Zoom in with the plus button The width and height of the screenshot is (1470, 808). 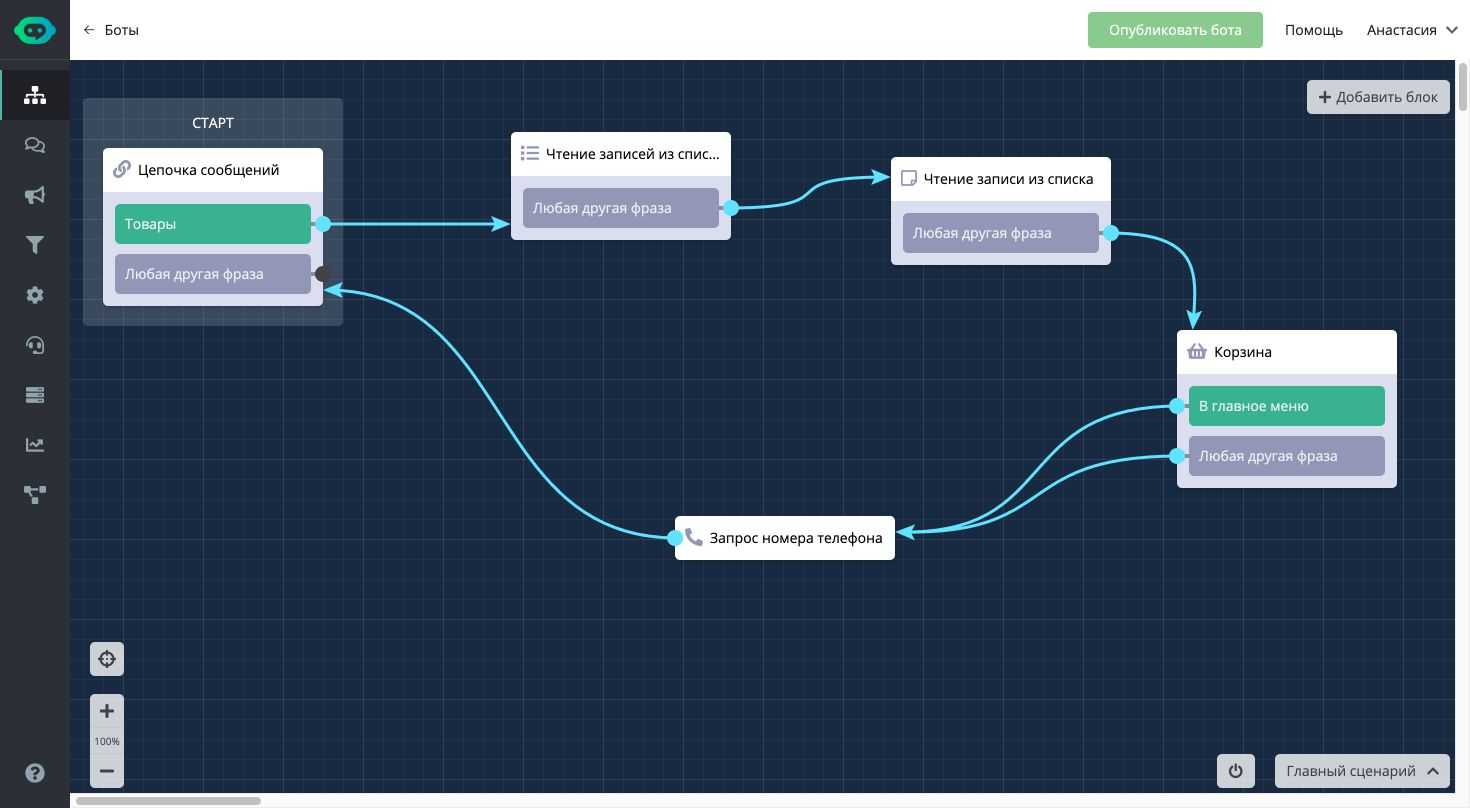pyautogui.click(x=107, y=711)
